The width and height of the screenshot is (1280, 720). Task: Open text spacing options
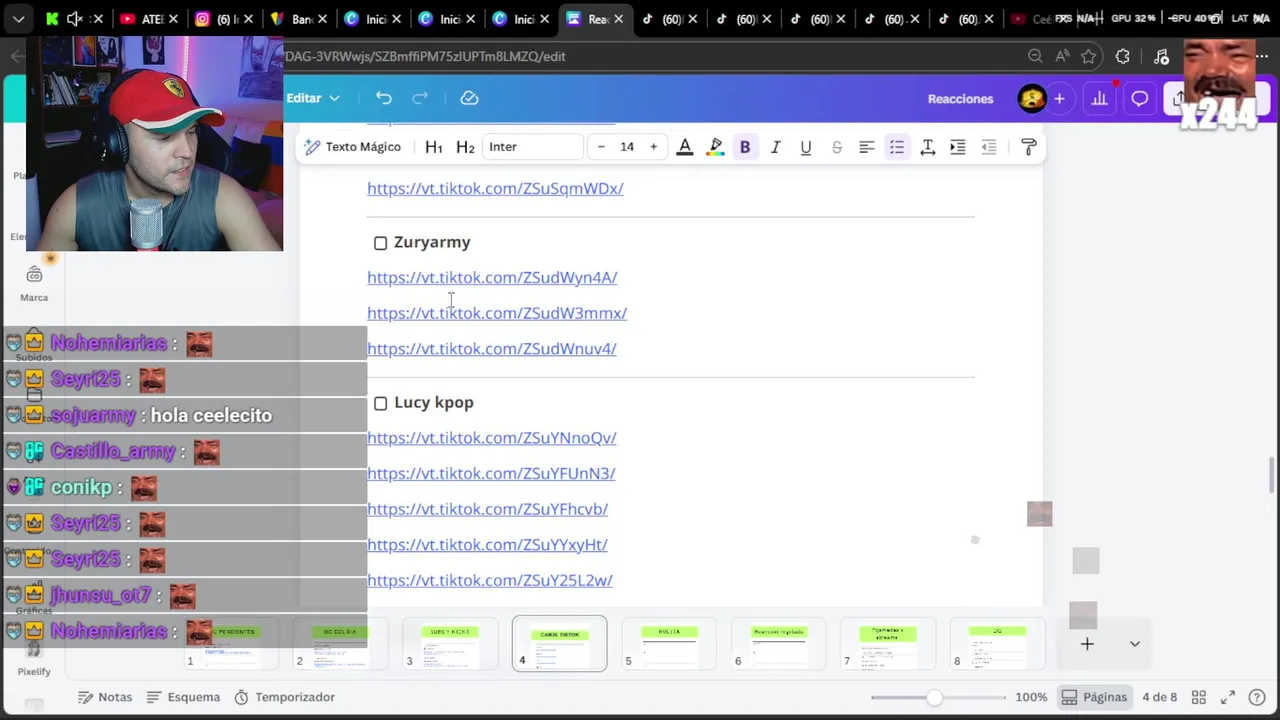928,147
